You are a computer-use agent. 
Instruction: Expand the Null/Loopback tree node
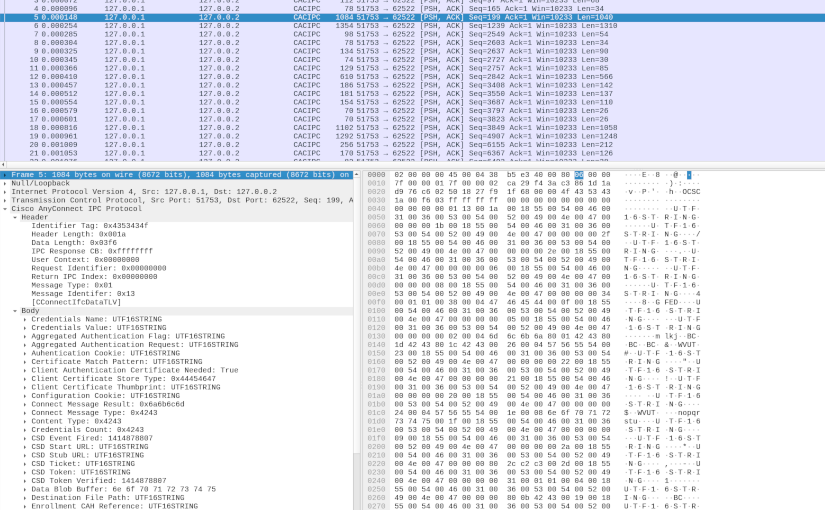(5, 183)
